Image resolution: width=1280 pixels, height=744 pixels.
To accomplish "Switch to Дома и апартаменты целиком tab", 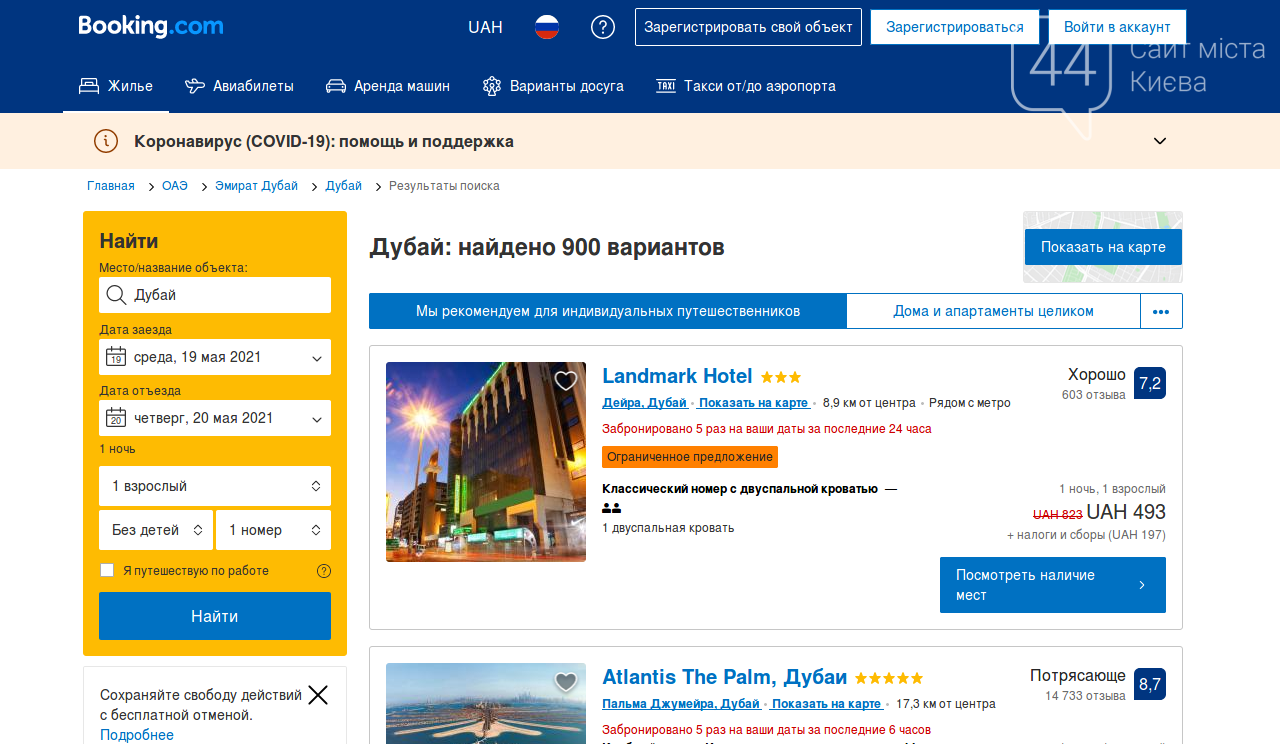I will point(993,311).
